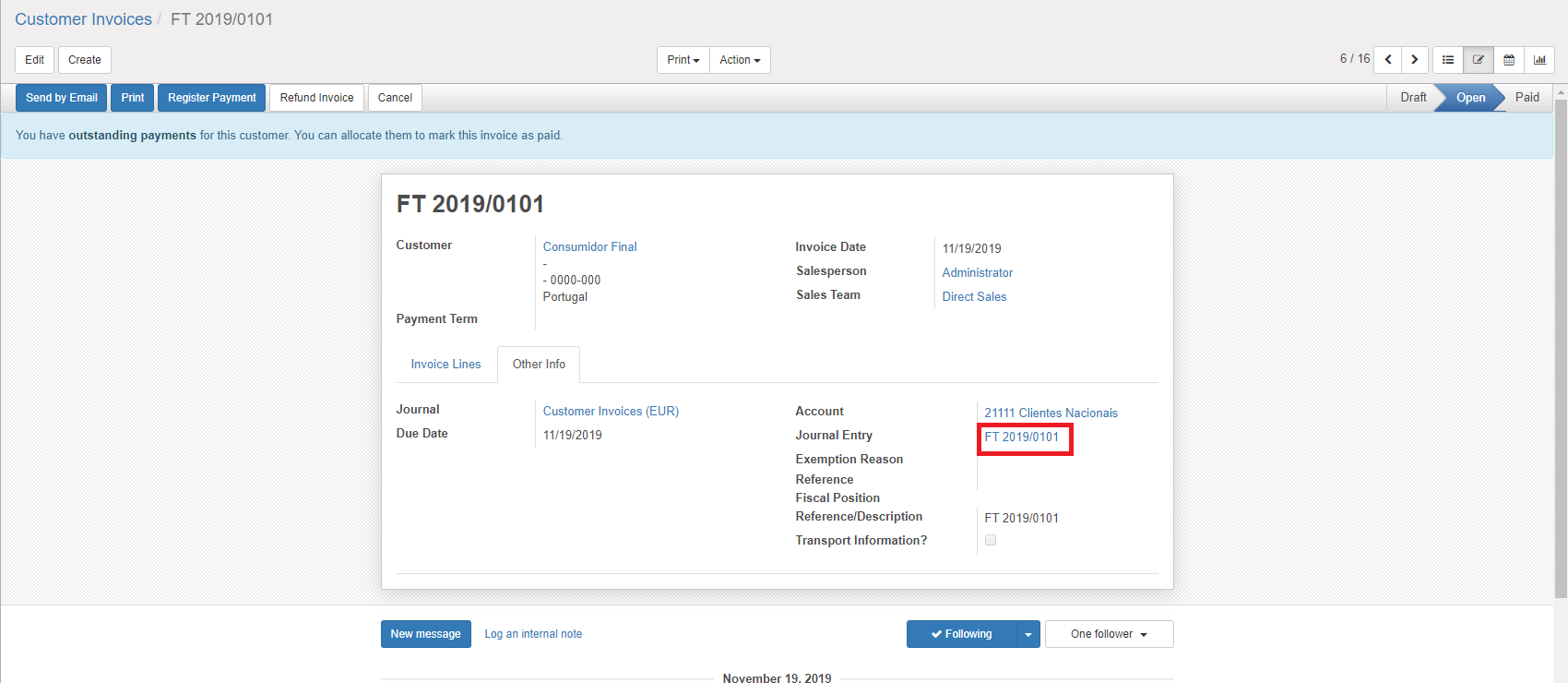Open the One follower dropdown
1568x683 pixels.
1109,634
